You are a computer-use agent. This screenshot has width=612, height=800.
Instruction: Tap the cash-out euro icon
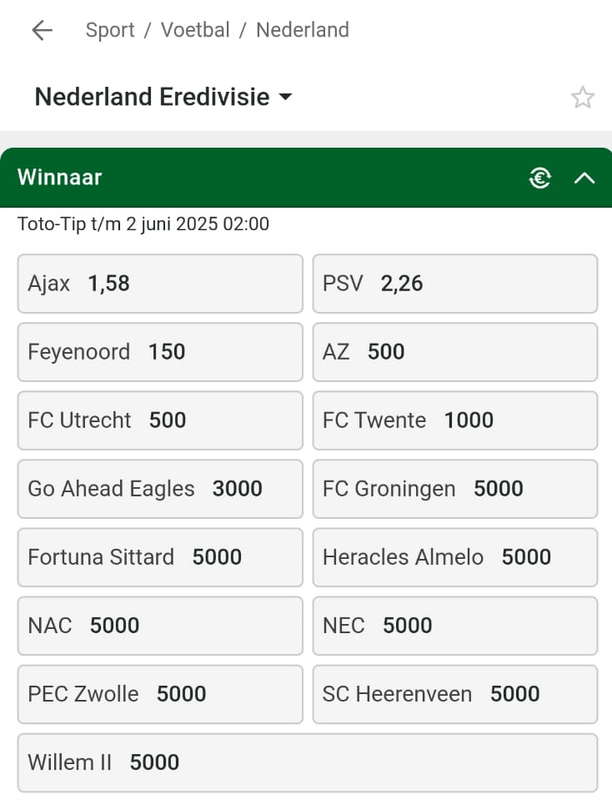(540, 178)
